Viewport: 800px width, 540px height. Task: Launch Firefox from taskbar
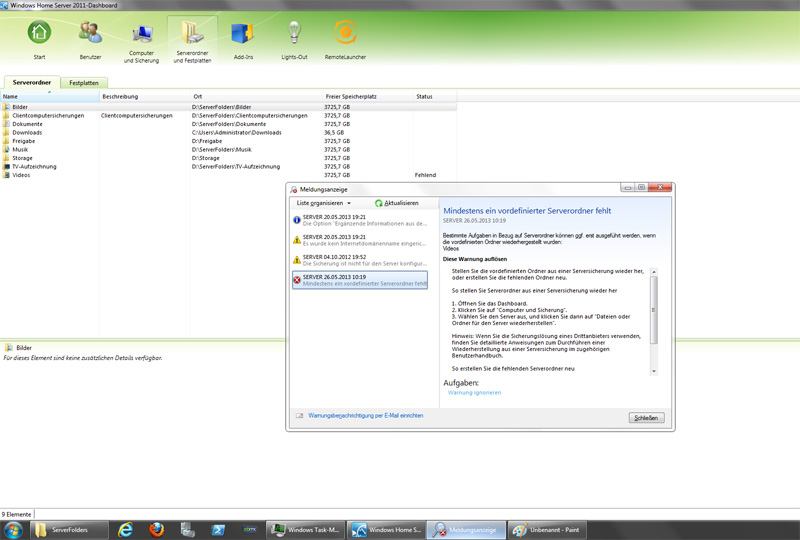click(157, 530)
